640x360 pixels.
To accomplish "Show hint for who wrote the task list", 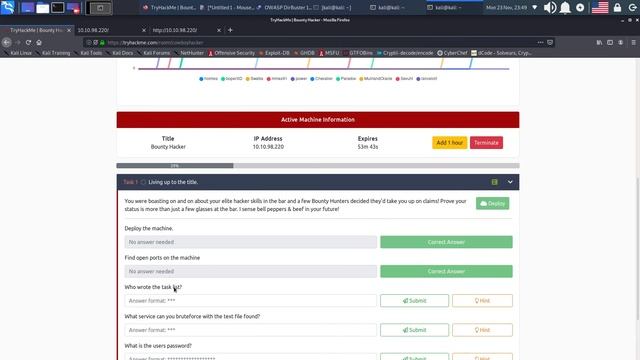I will (x=482, y=300).
